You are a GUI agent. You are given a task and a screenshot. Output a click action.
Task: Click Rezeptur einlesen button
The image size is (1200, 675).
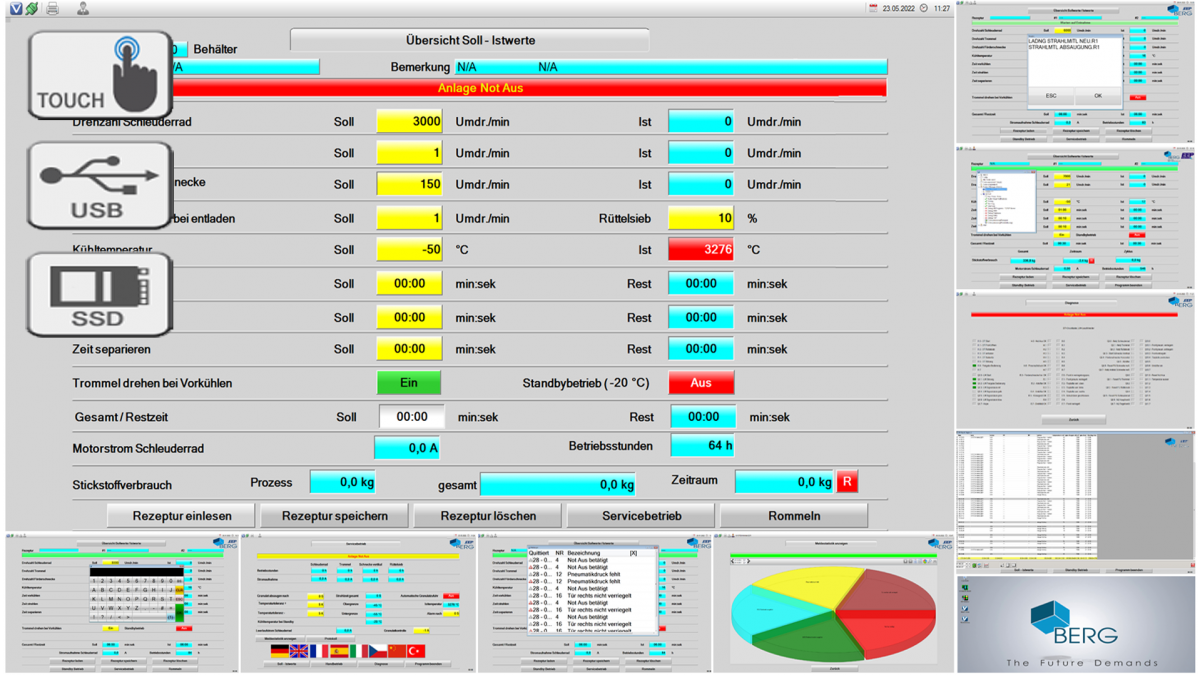[x=182, y=516]
